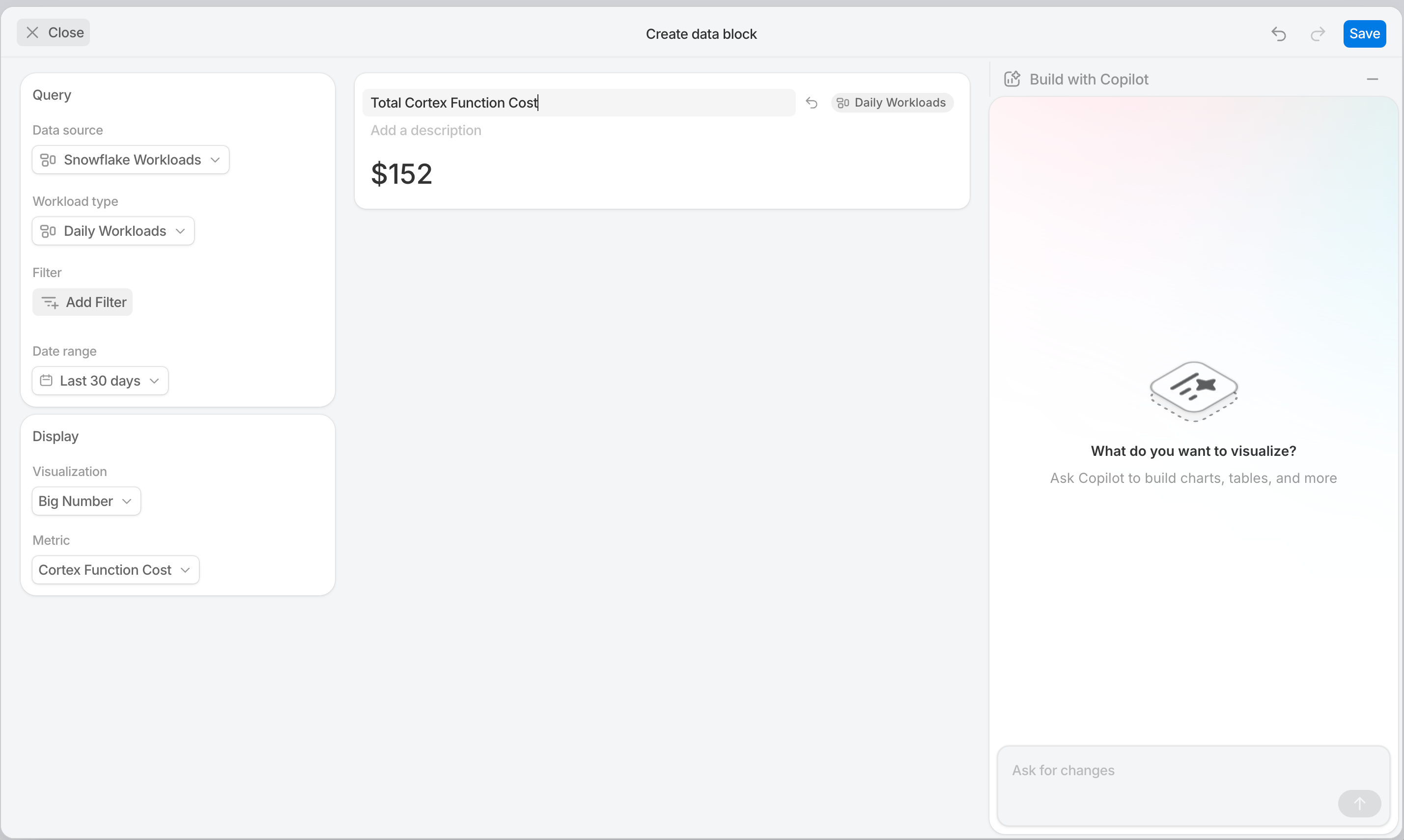
Task: Click the Build with Copilot chart icon
Action: 1012,79
